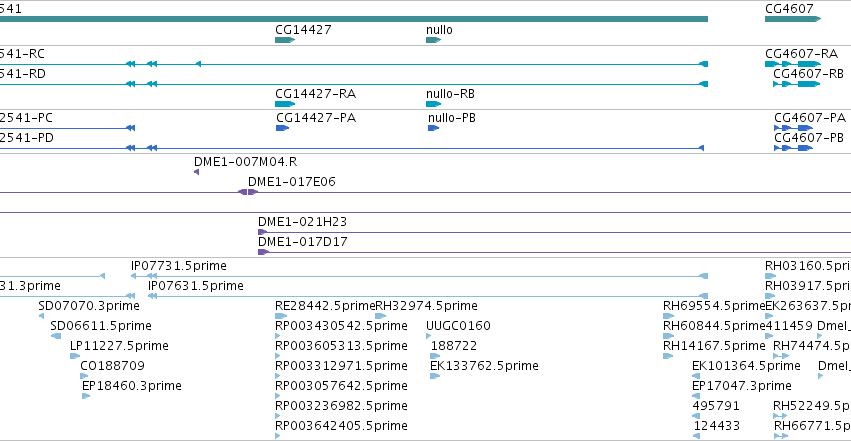Select the SD06611.5prime arrow glyph

point(56,336)
